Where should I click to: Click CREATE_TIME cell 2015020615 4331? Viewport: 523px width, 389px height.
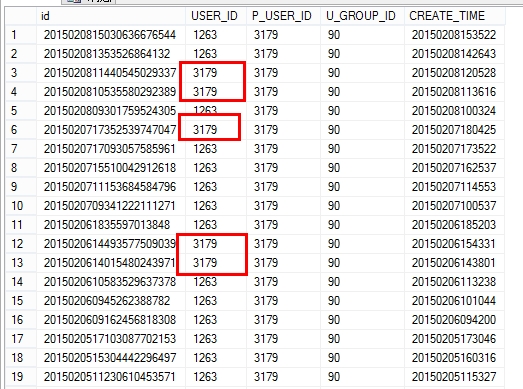(x=454, y=244)
